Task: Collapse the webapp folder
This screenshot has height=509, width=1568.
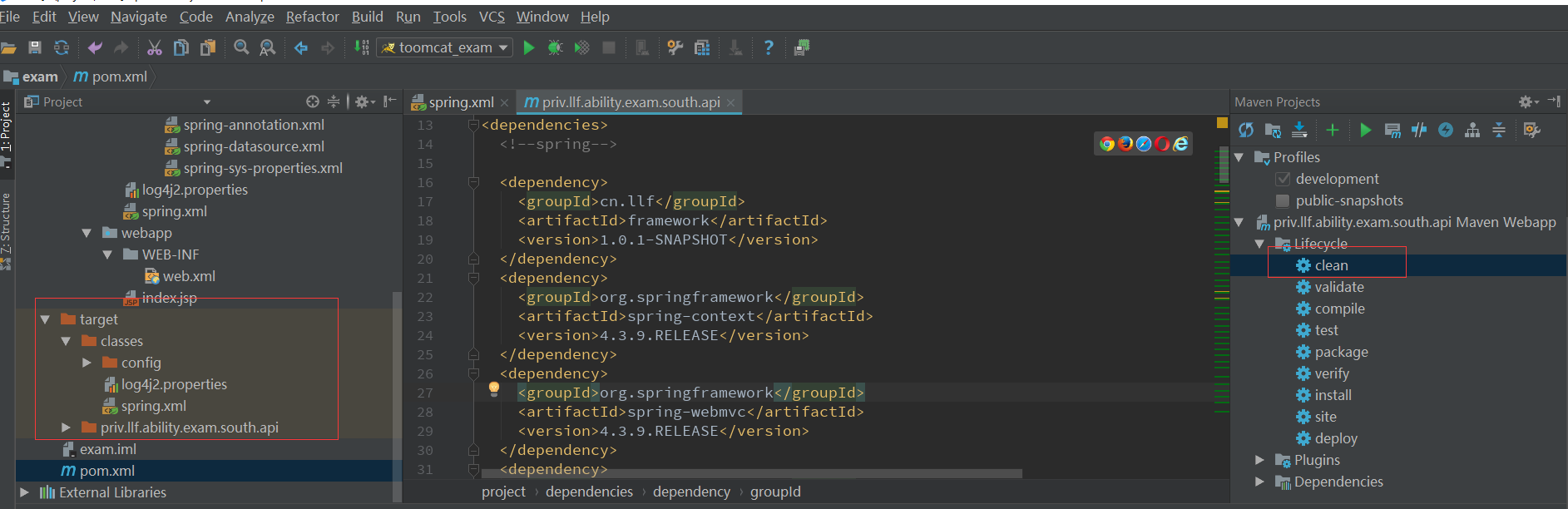Action: point(87,233)
